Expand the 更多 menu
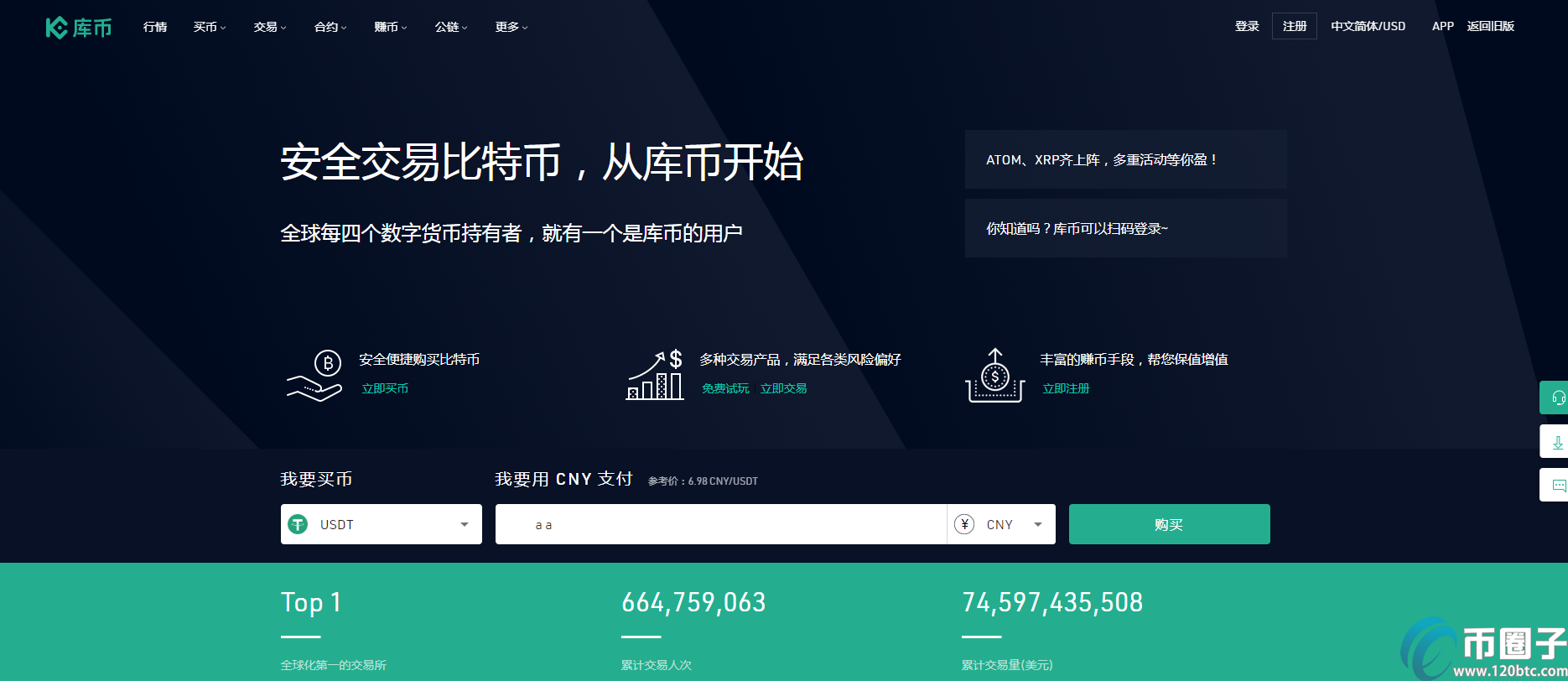Screen dimensions: 1568x681 511,27
